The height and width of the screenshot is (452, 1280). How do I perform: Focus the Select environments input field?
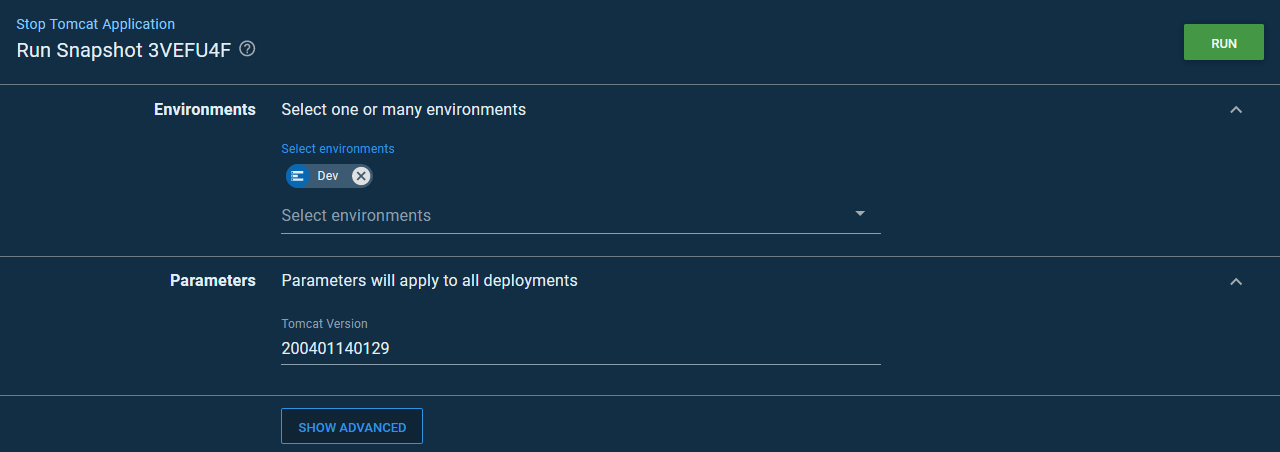click(560, 215)
